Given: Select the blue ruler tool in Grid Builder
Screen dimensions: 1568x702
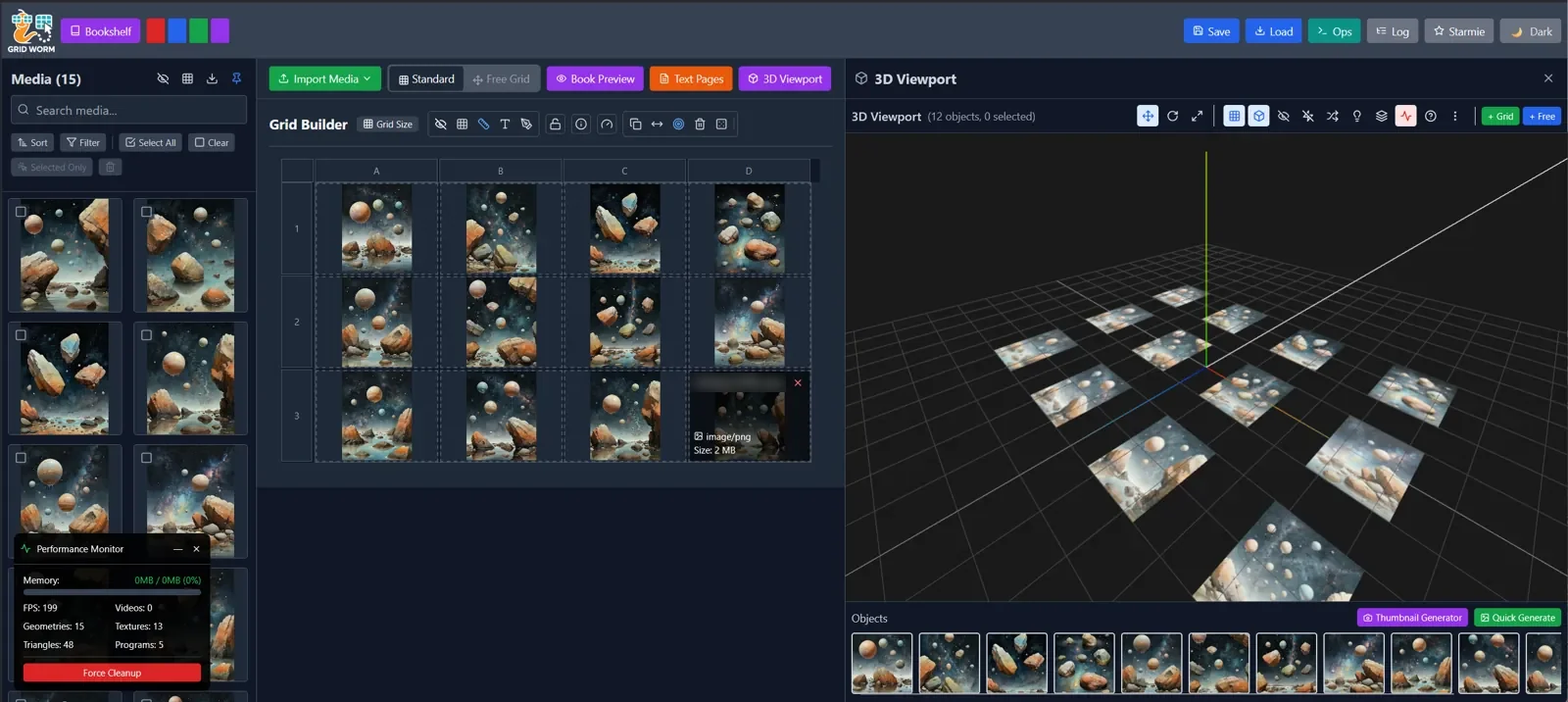Looking at the screenshot, I should point(483,124).
